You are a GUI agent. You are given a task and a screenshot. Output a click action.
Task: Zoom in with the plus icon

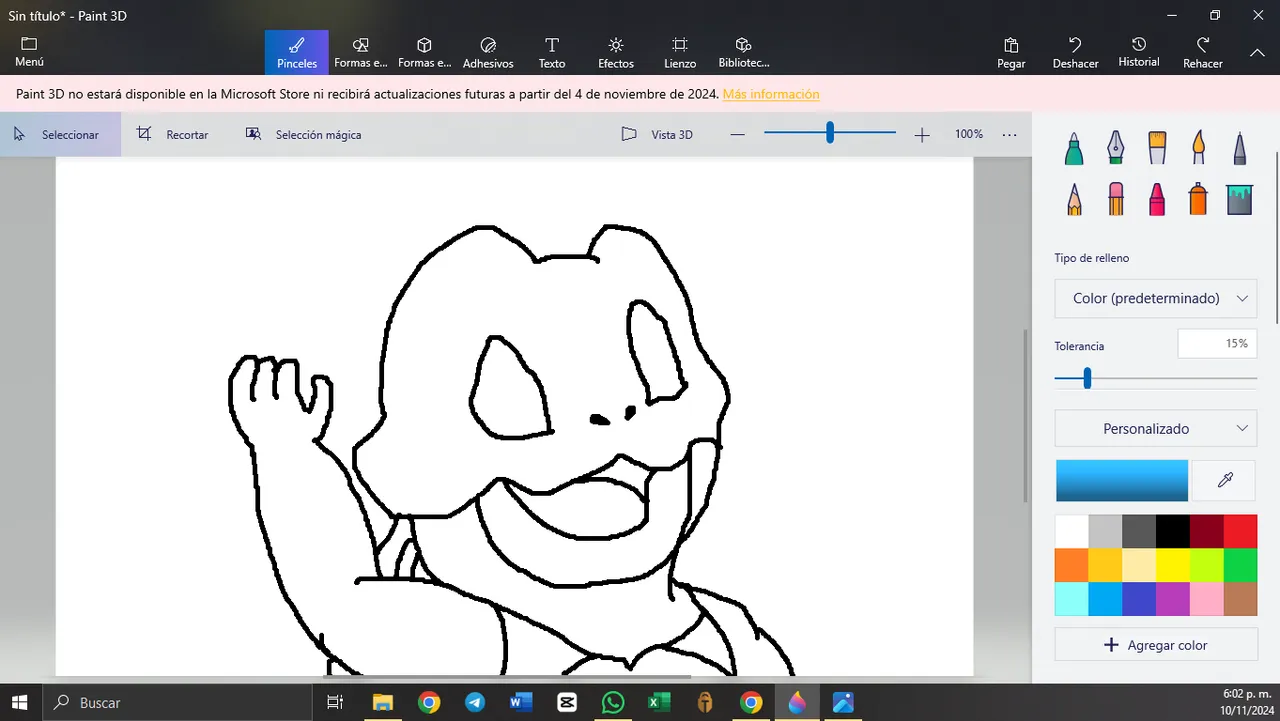pyautogui.click(x=921, y=134)
